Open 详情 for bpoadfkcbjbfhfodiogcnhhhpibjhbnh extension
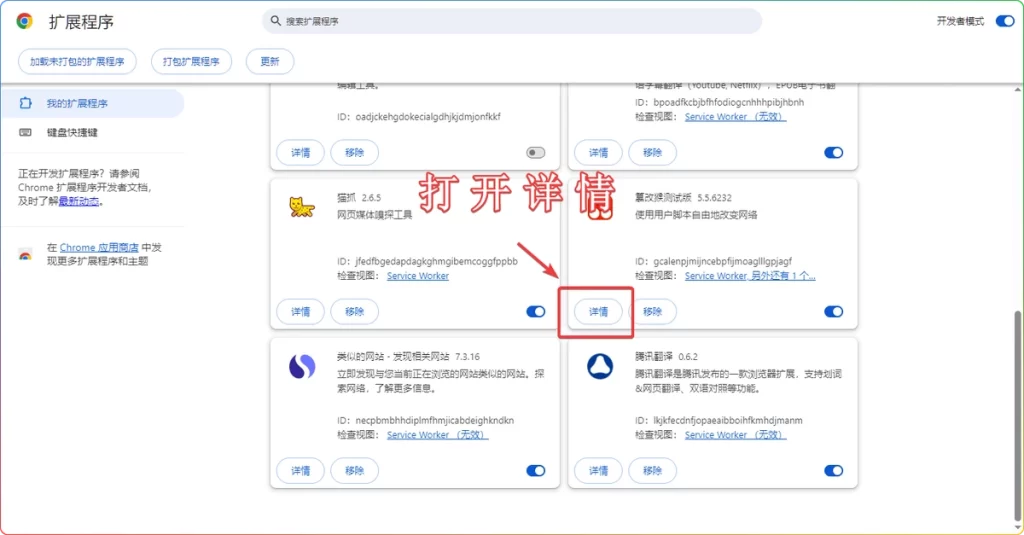1024x535 pixels. tap(598, 153)
